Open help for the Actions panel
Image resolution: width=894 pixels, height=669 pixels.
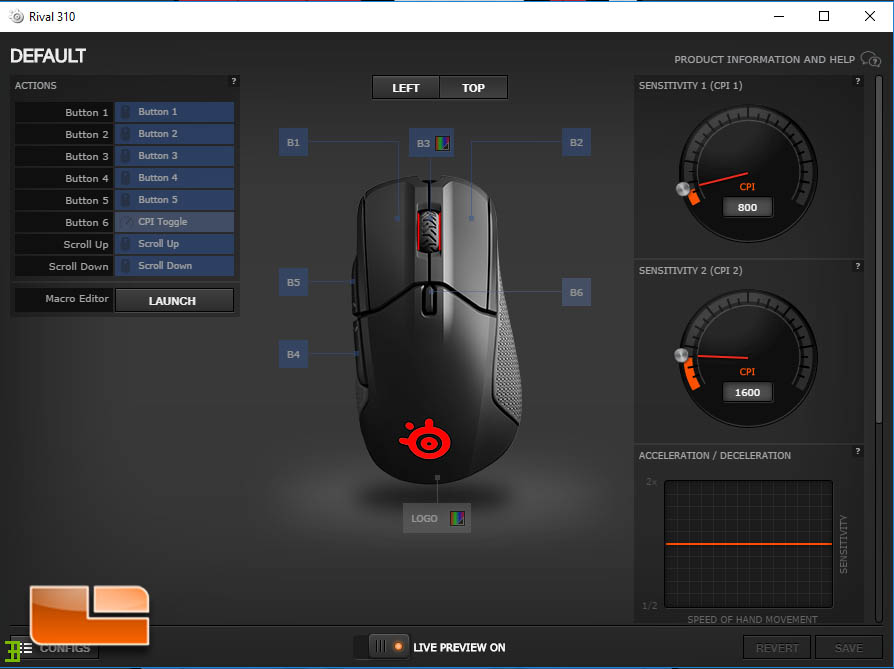(233, 81)
